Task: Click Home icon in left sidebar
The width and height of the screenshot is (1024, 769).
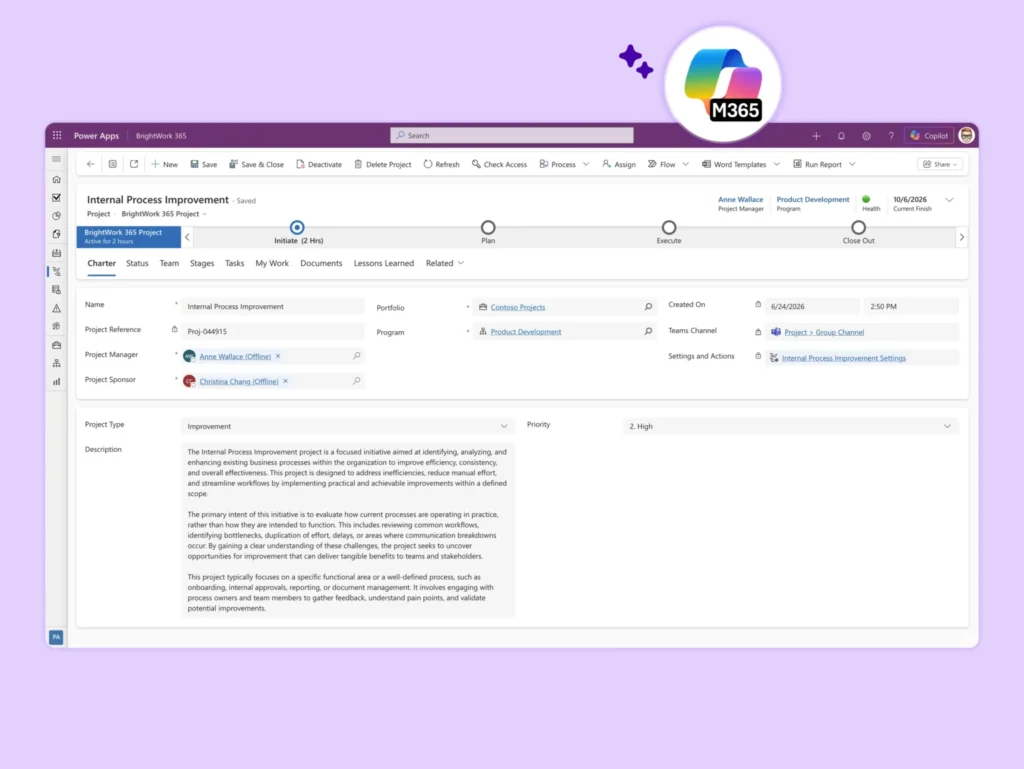Action: coord(57,180)
